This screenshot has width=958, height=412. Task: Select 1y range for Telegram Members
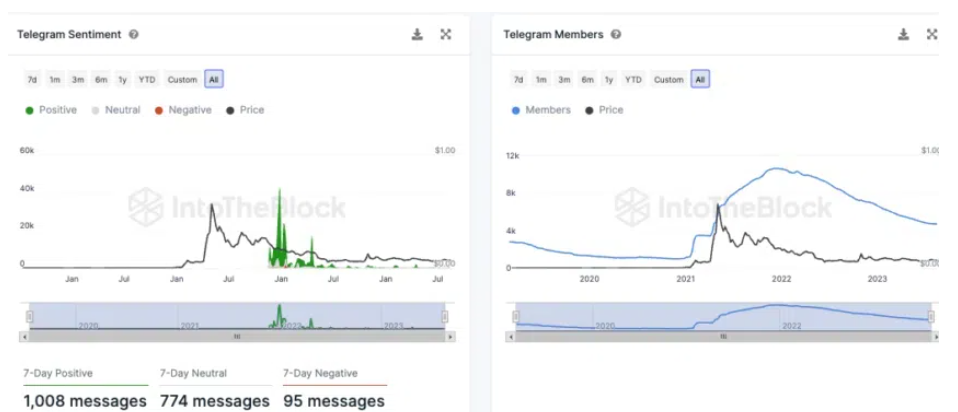point(609,80)
